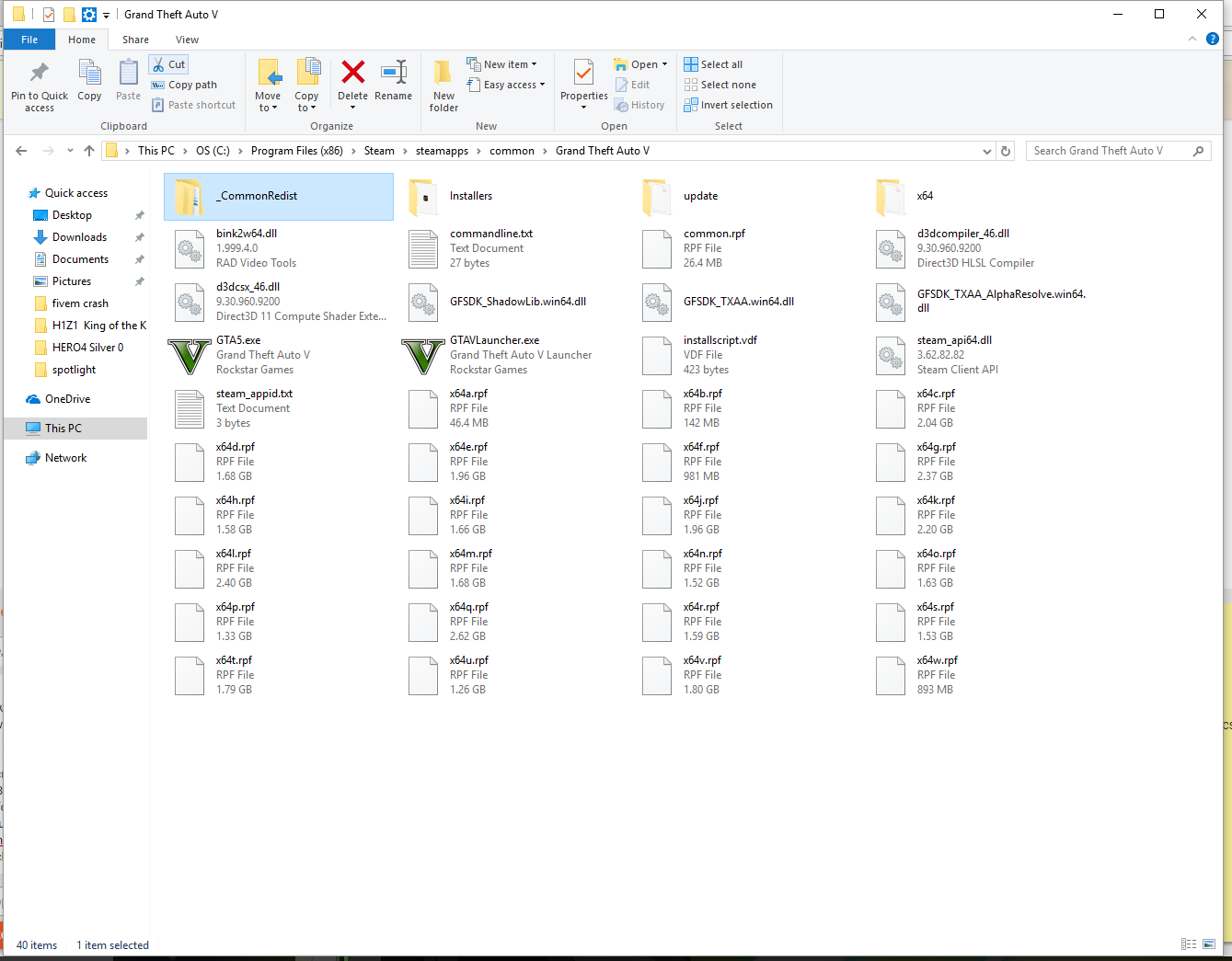
Task: Switch to large icons view in status bar
Action: point(1209,944)
